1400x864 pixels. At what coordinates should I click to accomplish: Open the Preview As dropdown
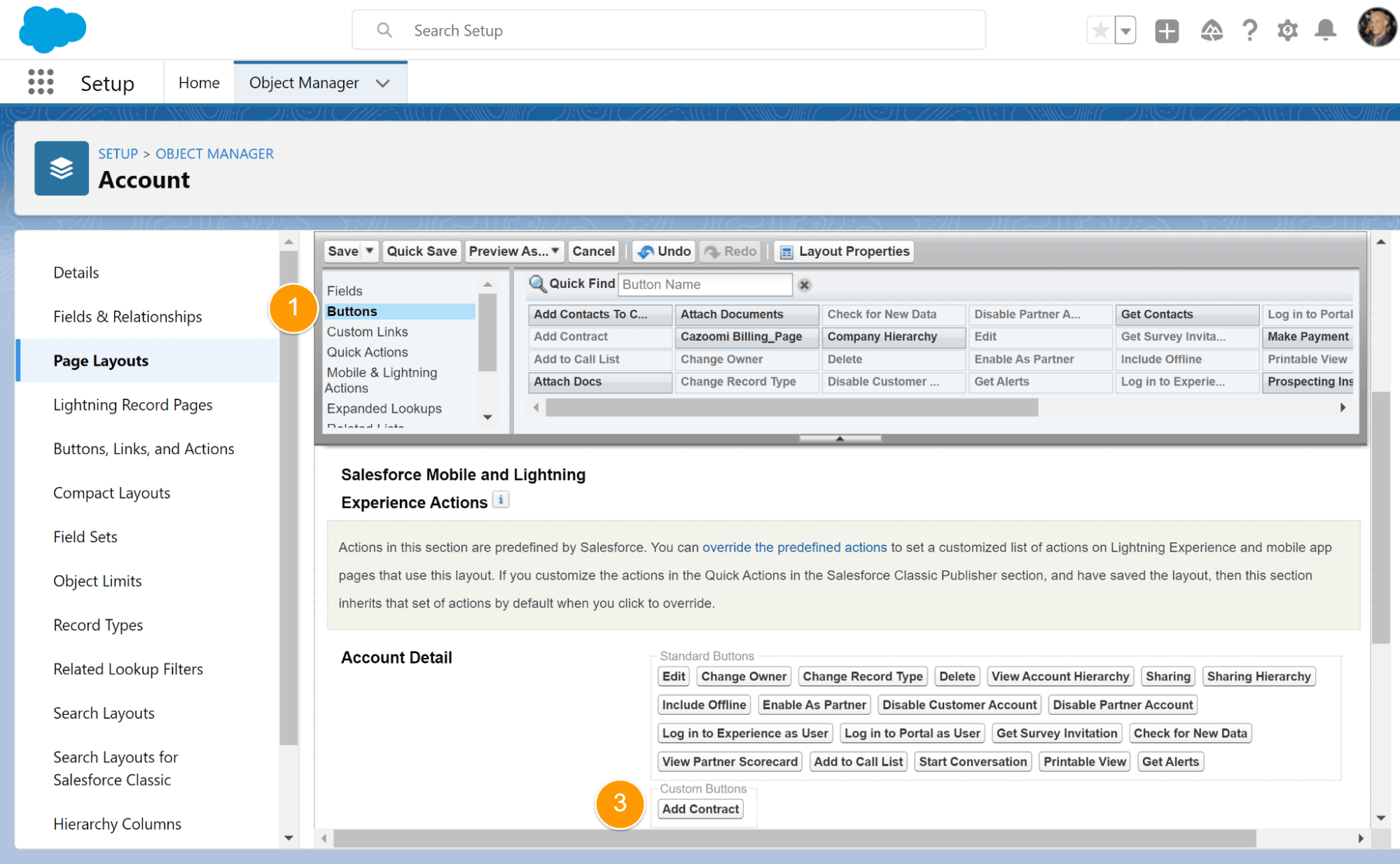(x=513, y=251)
